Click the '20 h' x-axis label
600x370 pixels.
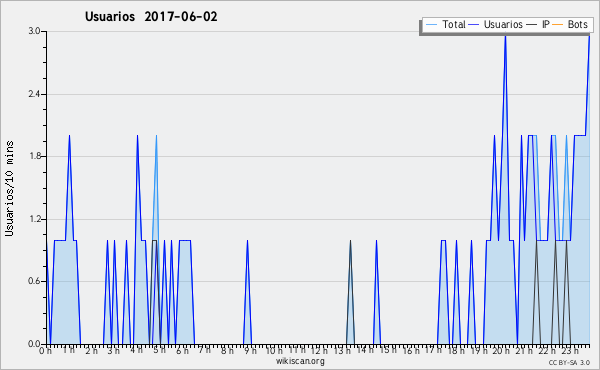pos(501,350)
